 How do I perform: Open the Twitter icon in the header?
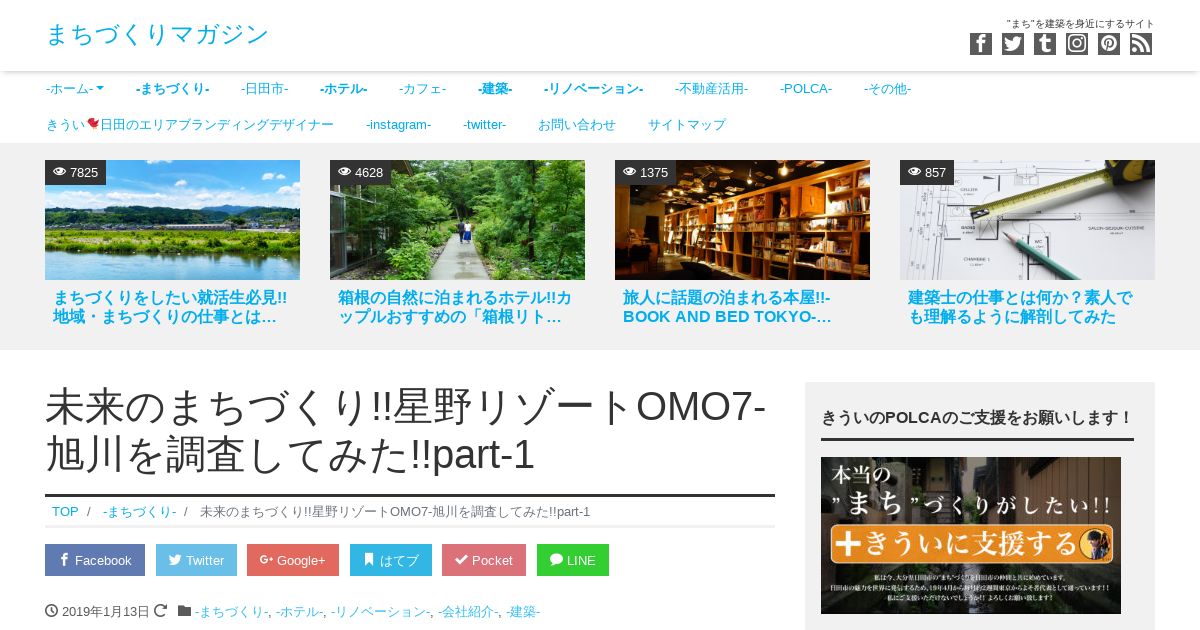pyautogui.click(x=1013, y=44)
